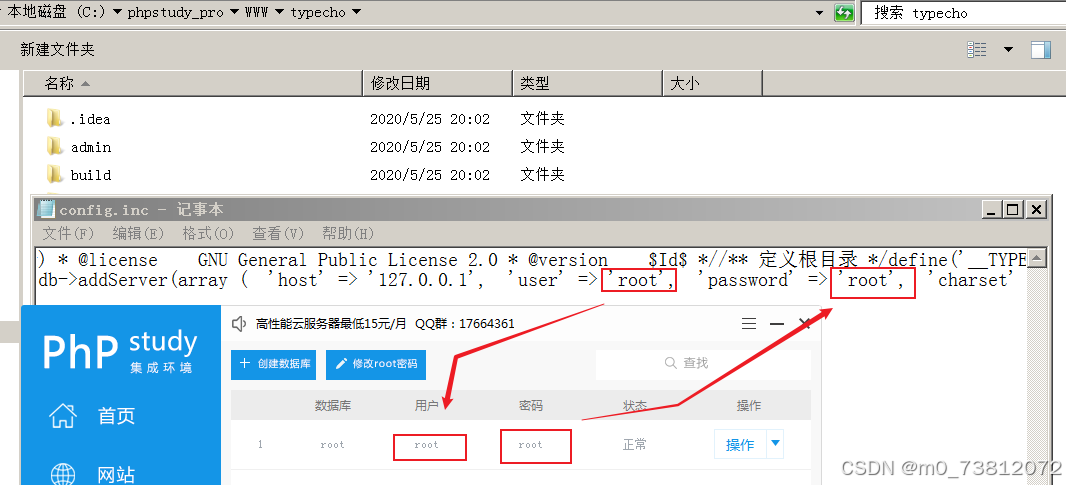
Task: Expand the phpstudy_pro path dropdown arrow
Action: (x=235, y=12)
